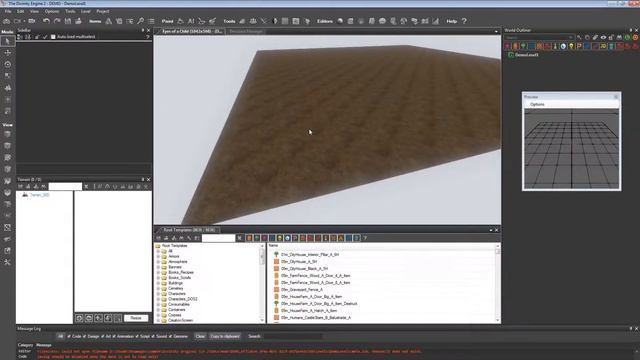The width and height of the screenshot is (640, 360).
Task: Click the wrench tools icon in left bar
Action: pos(7,262)
